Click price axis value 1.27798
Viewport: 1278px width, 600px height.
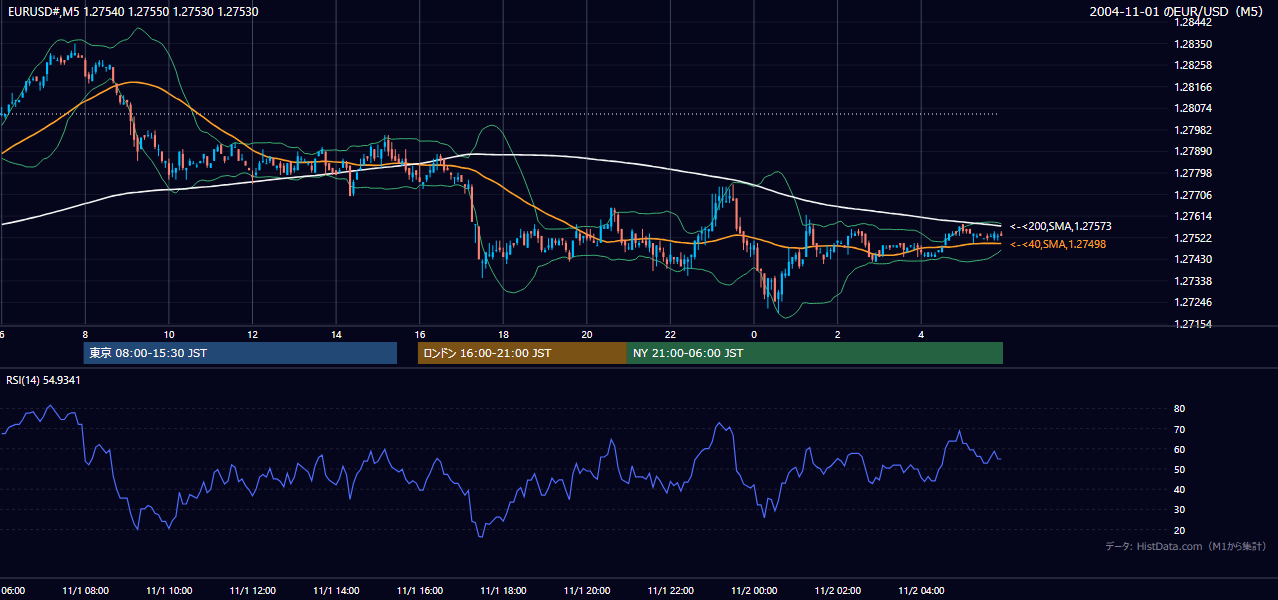[1194, 173]
